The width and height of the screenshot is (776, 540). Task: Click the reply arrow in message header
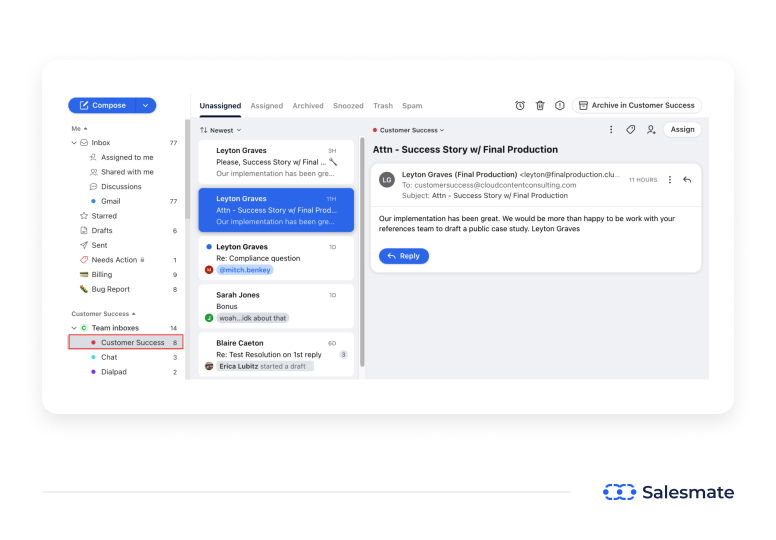point(687,180)
